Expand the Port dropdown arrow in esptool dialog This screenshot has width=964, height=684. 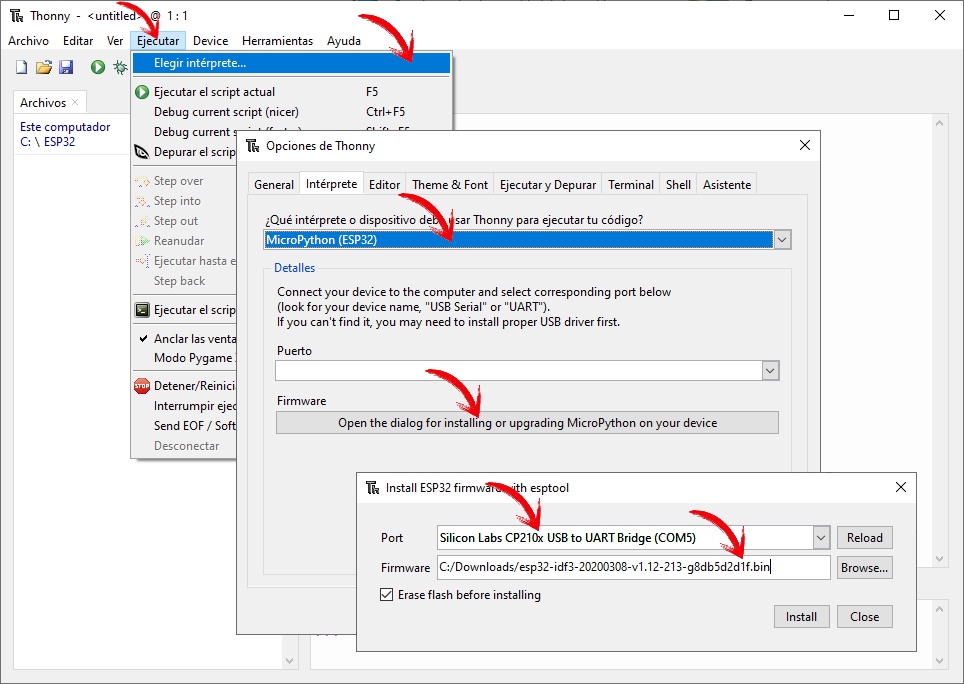click(821, 538)
